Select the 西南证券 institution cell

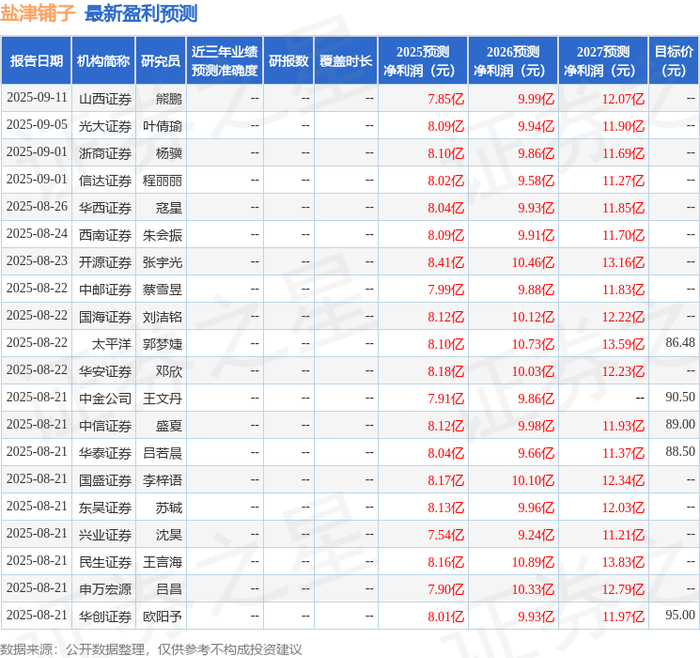[105, 235]
